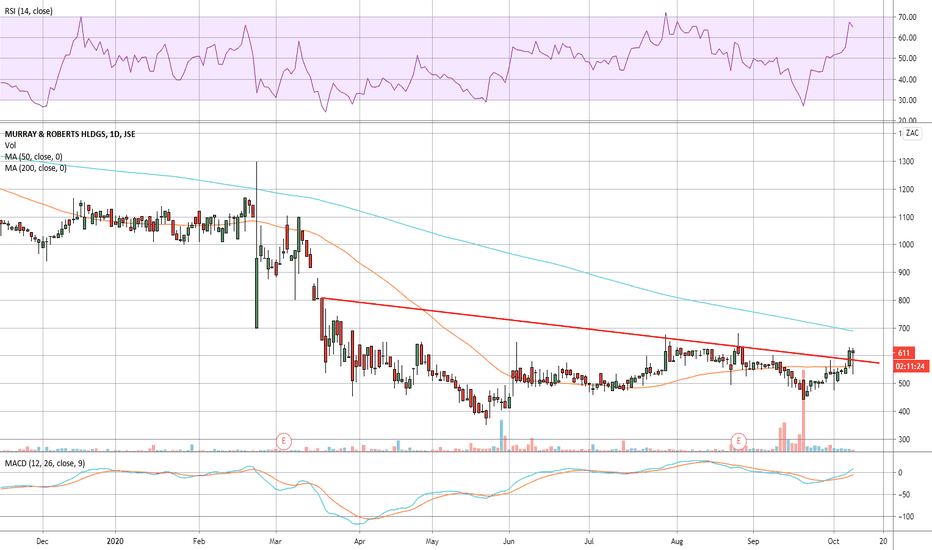Click the Jun label on time axis
932x550 pixels.
point(509,542)
